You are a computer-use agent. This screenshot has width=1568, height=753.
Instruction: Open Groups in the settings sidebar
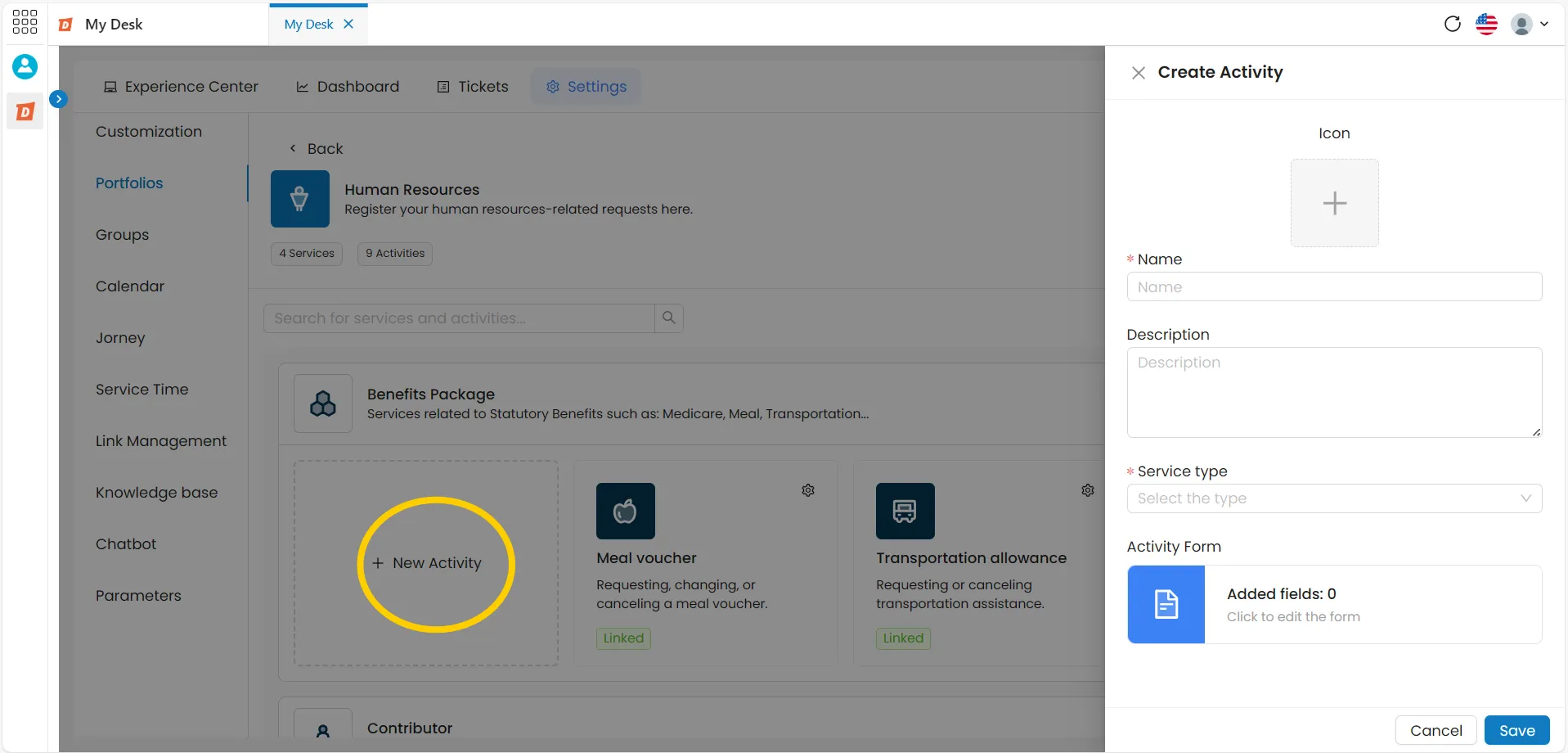pyautogui.click(x=123, y=235)
